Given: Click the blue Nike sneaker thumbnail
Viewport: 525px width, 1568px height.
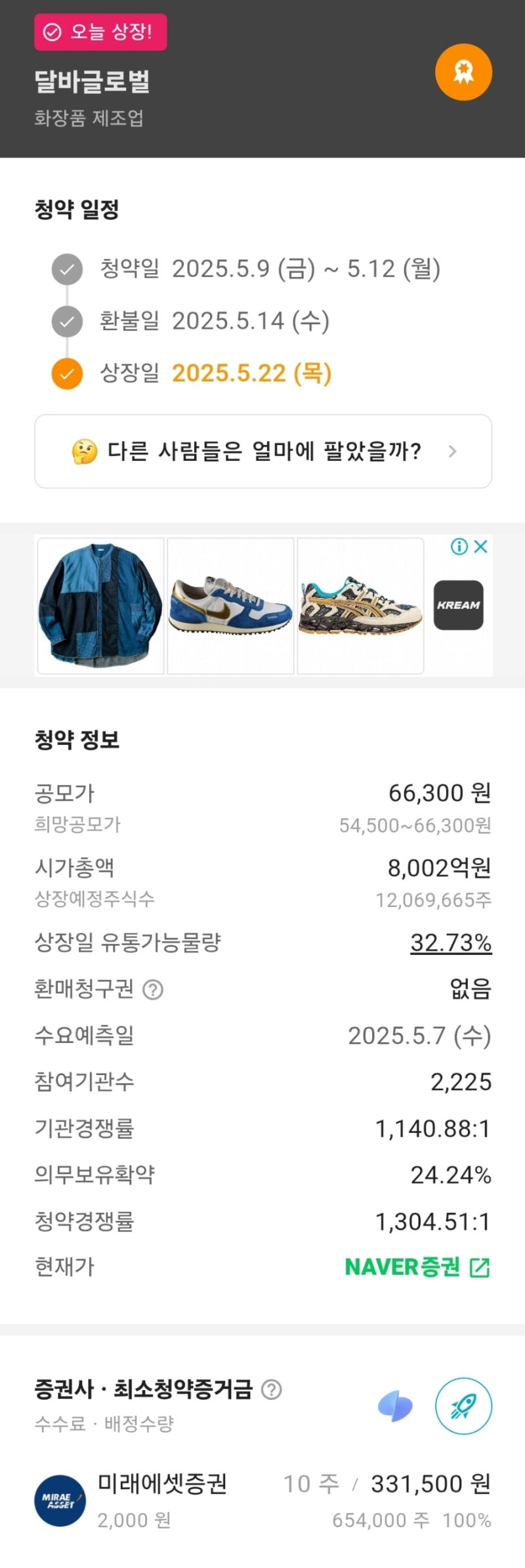Looking at the screenshot, I should [x=230, y=606].
